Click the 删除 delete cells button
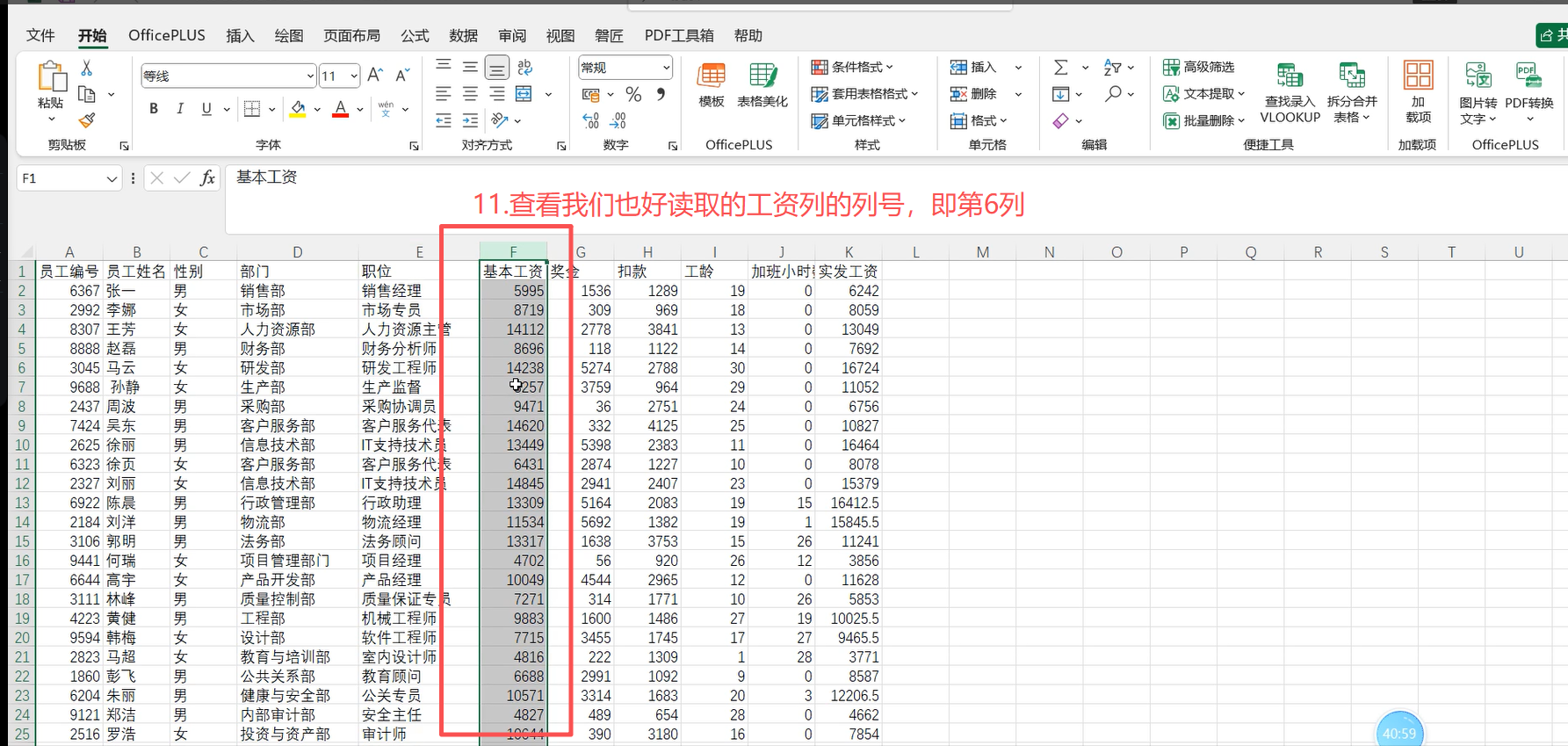This screenshot has width=1568, height=746. click(973, 94)
